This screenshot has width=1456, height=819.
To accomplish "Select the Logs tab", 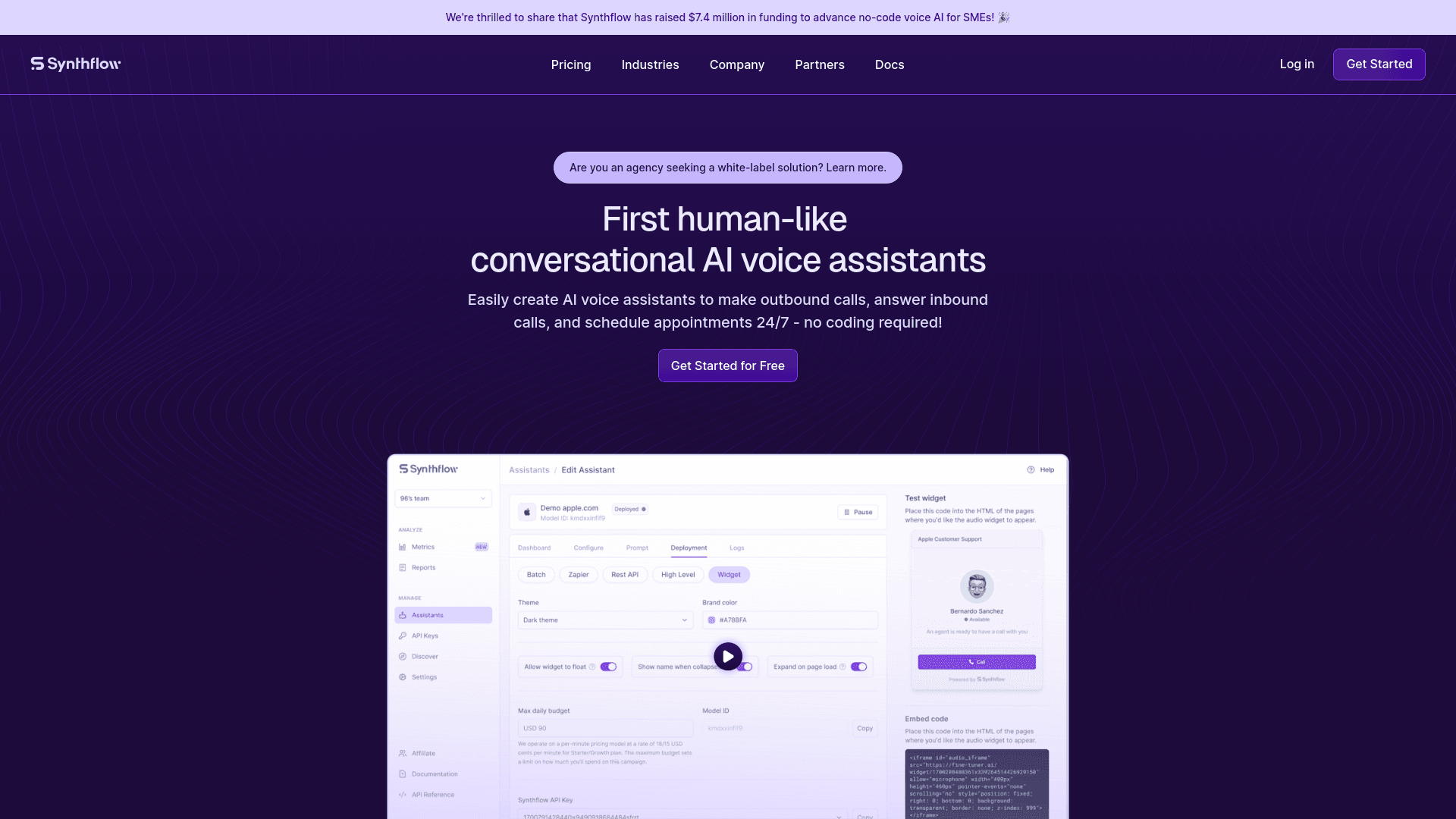I will [x=736, y=547].
